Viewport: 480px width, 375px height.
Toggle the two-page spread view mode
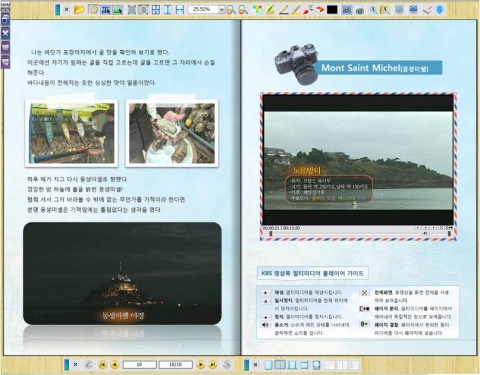[280, 364]
